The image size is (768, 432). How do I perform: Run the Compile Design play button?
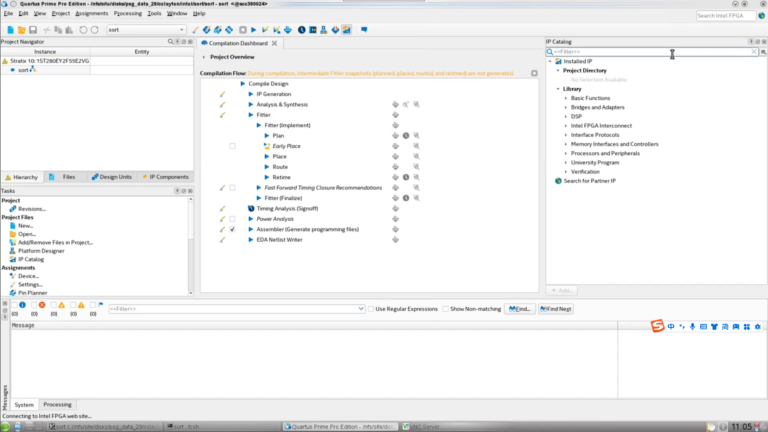tap(242, 84)
